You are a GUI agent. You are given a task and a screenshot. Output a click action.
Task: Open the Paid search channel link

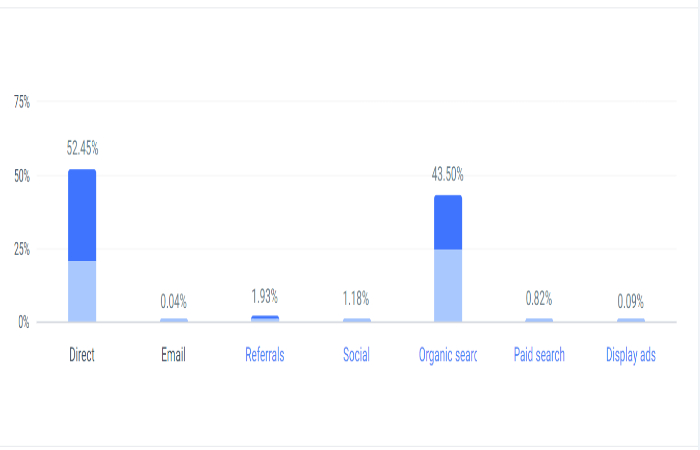[539, 355]
